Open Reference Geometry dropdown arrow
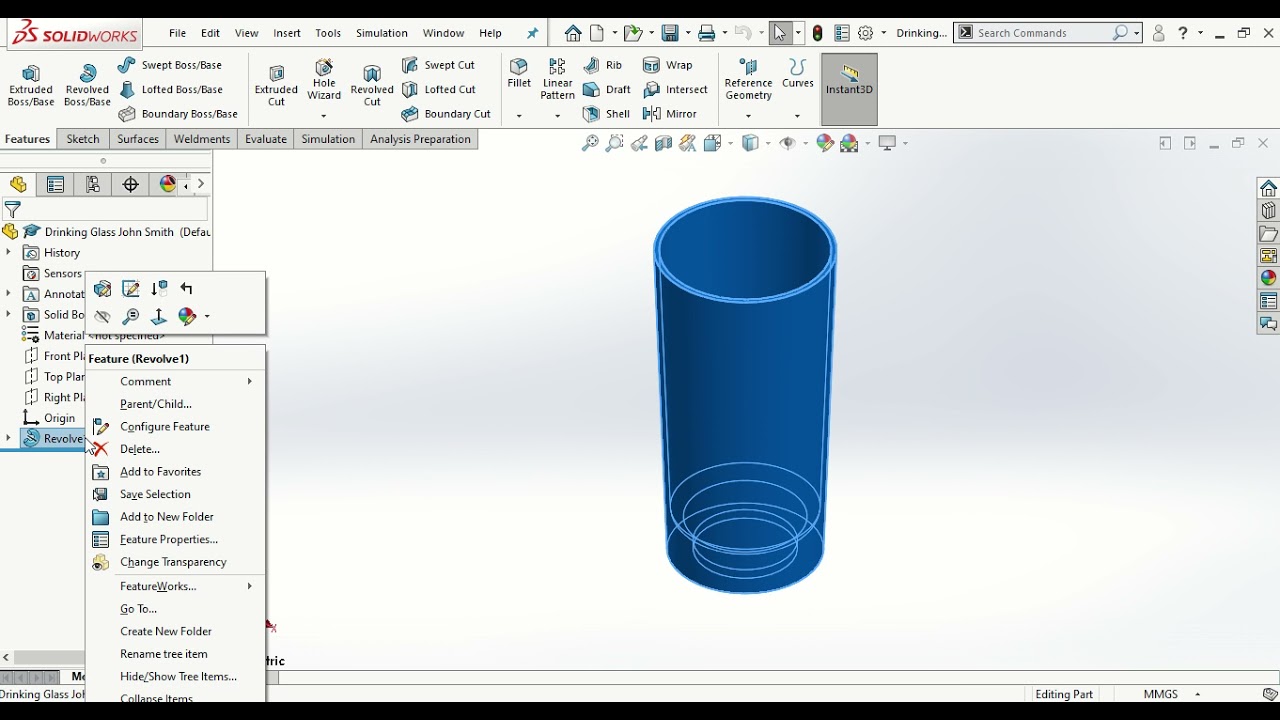This screenshot has height=720, width=1280. (x=748, y=116)
